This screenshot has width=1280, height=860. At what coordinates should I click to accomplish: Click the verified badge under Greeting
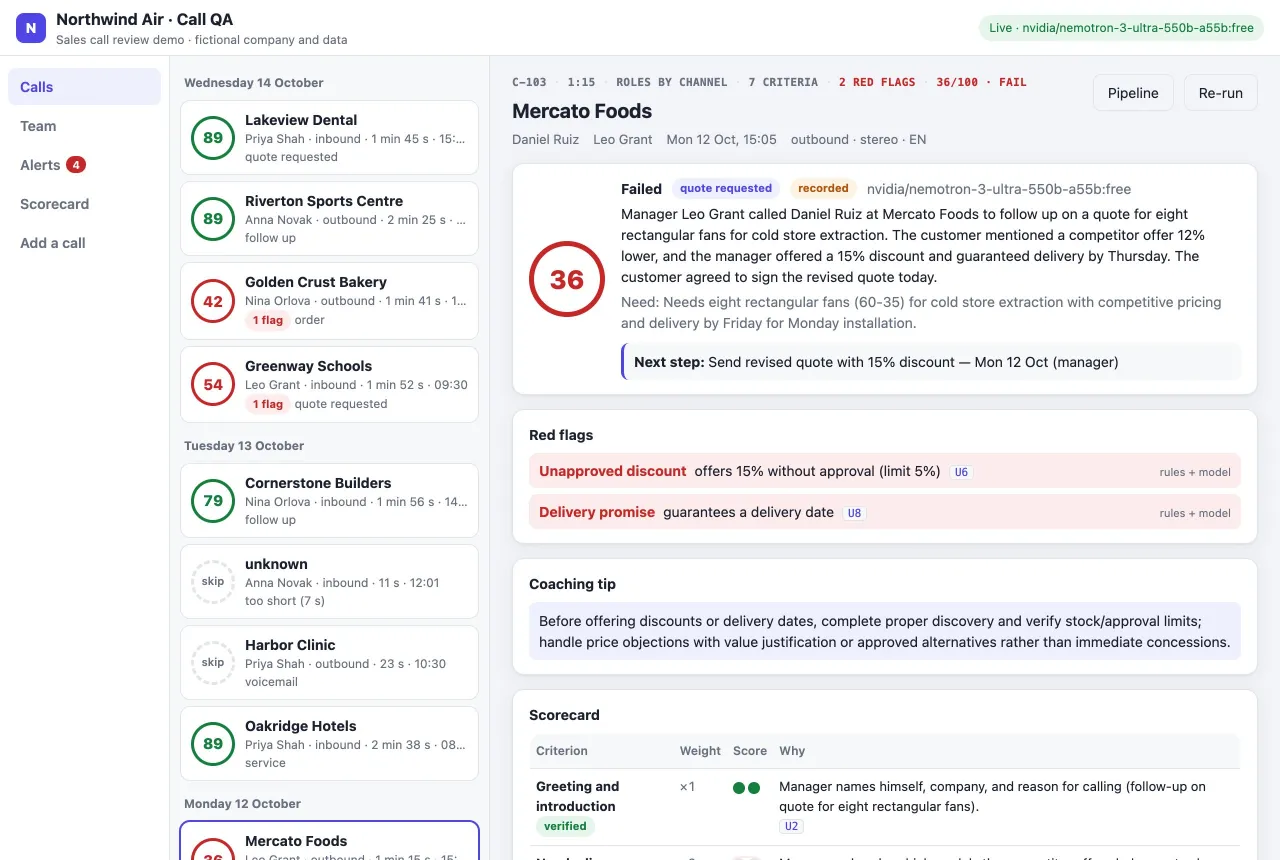click(x=565, y=827)
